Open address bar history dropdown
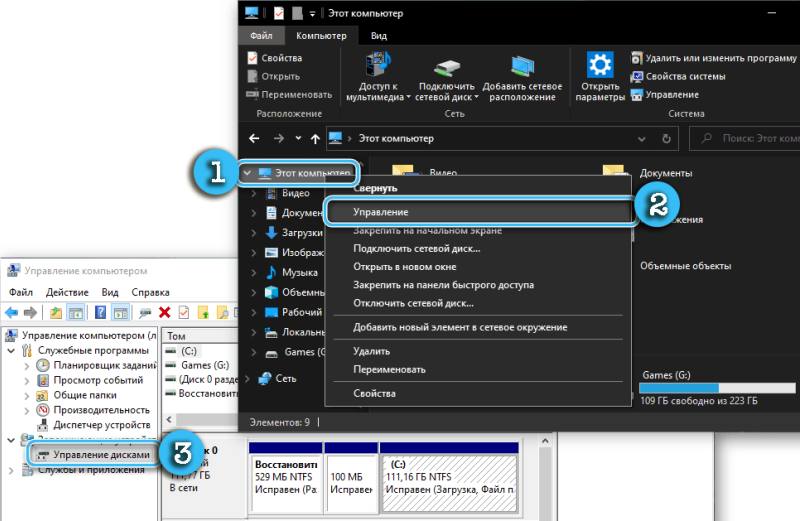This screenshot has height=521, width=800. point(641,139)
